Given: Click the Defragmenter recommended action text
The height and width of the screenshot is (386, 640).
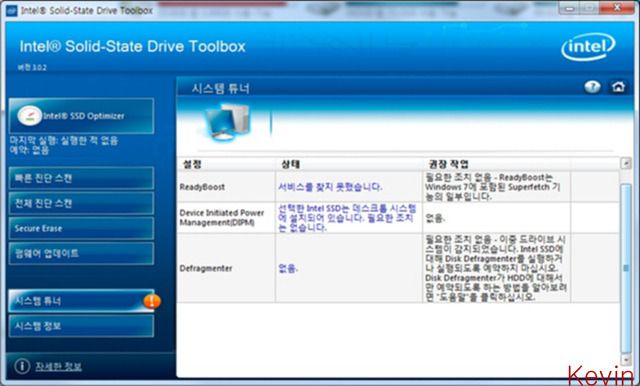Looking at the screenshot, I should [496, 268].
